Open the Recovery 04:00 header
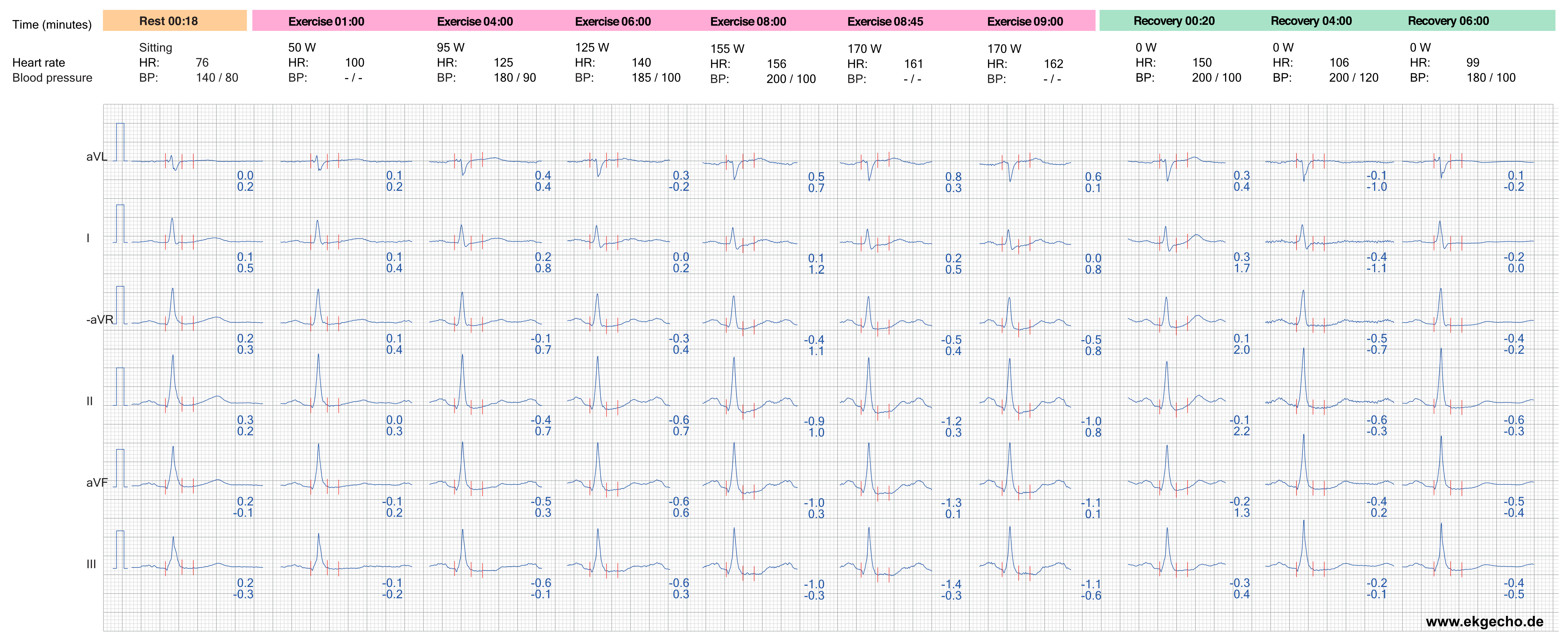The image size is (1568, 643). click(x=1311, y=21)
